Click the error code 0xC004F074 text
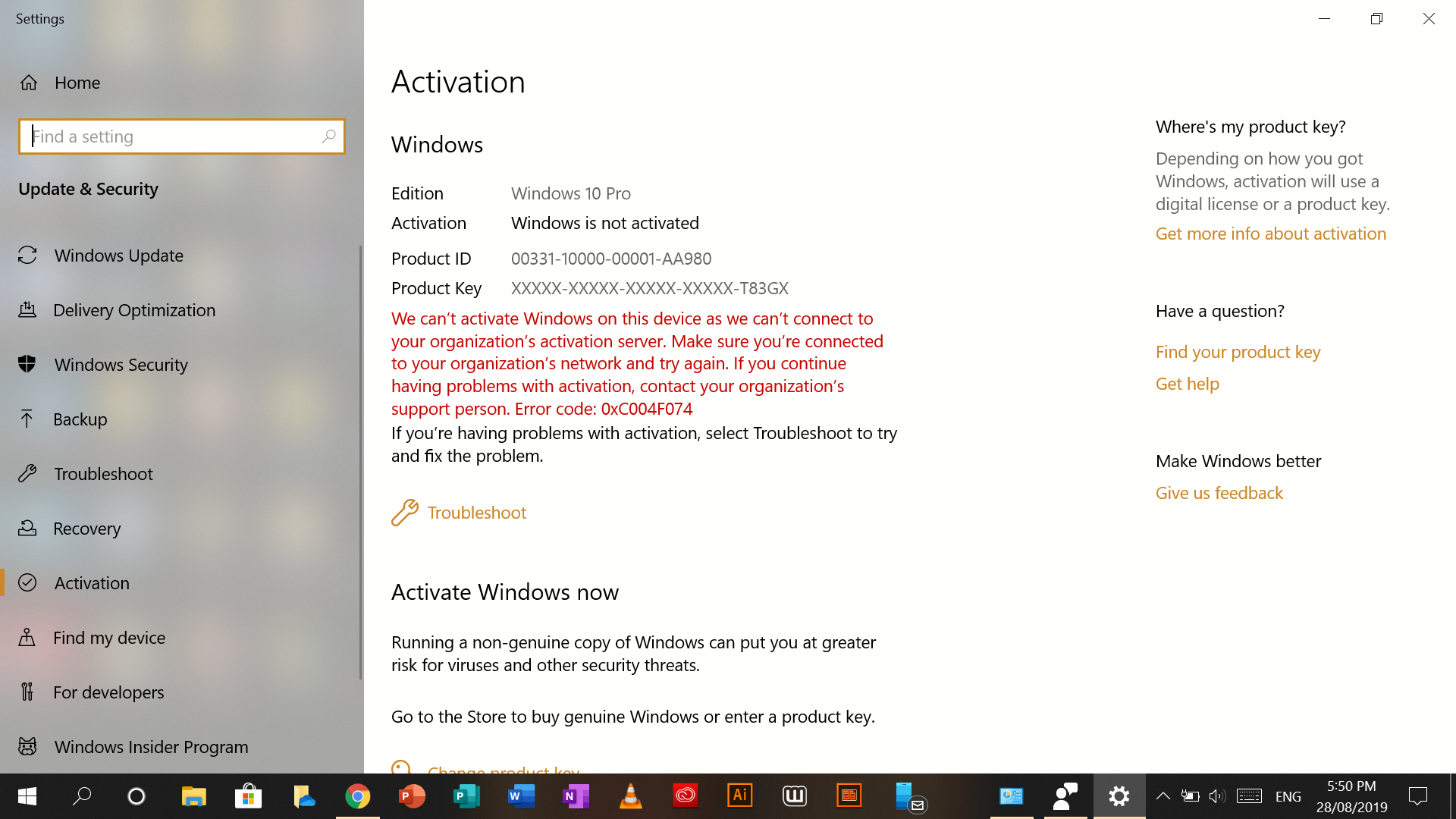The height and width of the screenshot is (819, 1456). pos(647,409)
